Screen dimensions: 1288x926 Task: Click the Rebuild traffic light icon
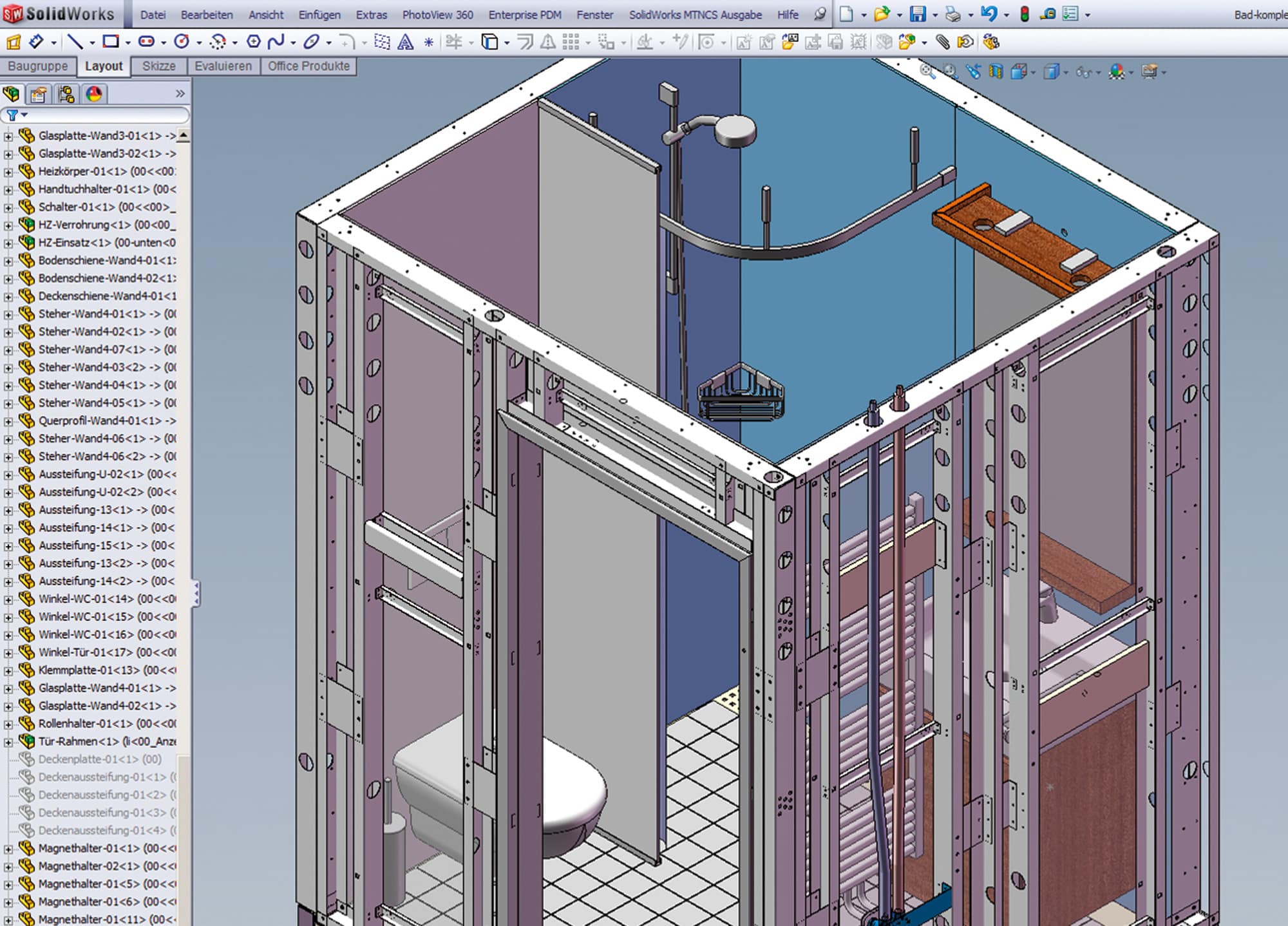tap(1025, 14)
